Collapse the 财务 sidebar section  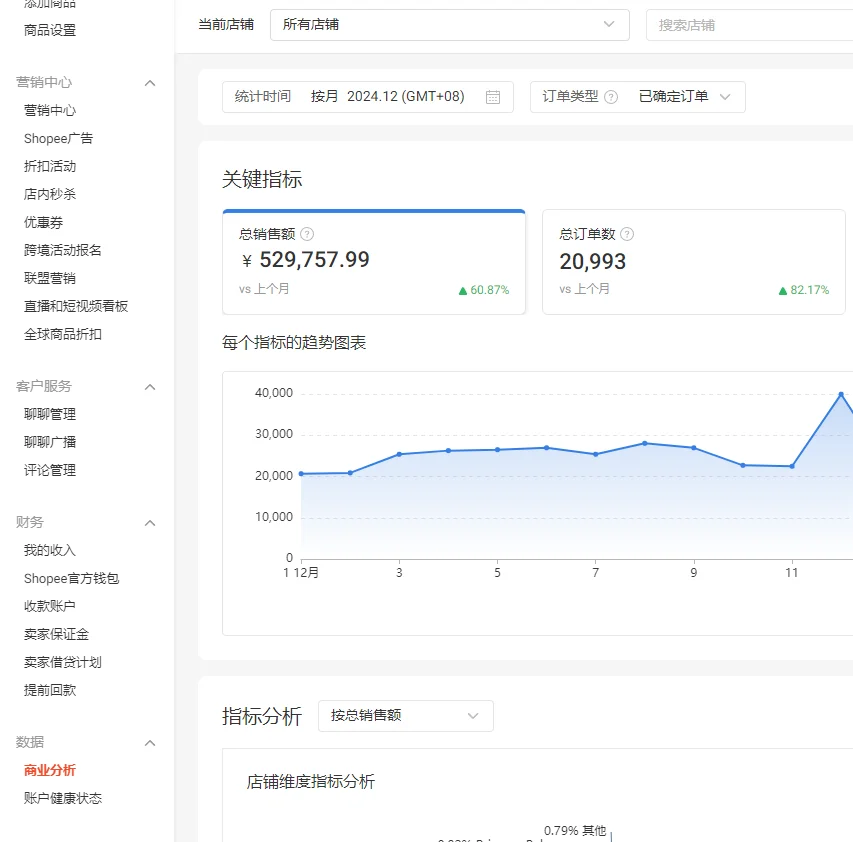149,522
